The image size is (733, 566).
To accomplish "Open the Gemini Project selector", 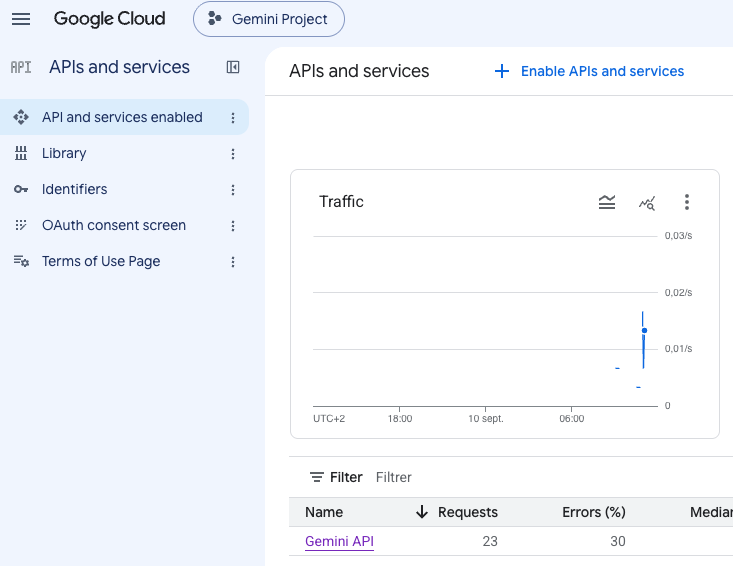I will coord(269,19).
